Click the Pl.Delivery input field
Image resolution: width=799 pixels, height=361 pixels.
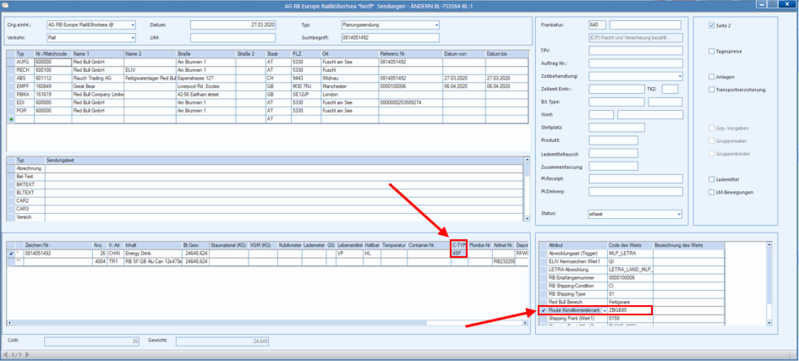[635, 192]
